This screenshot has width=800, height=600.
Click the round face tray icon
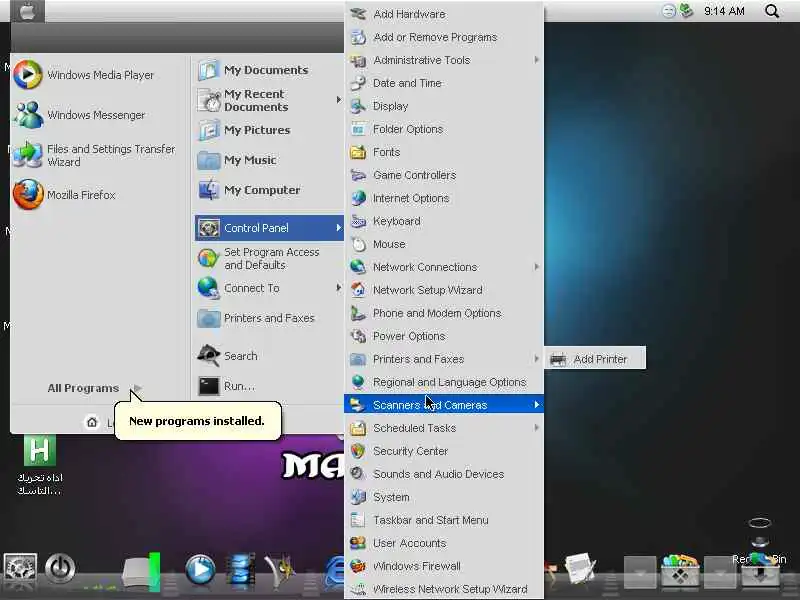pyautogui.click(x=668, y=11)
